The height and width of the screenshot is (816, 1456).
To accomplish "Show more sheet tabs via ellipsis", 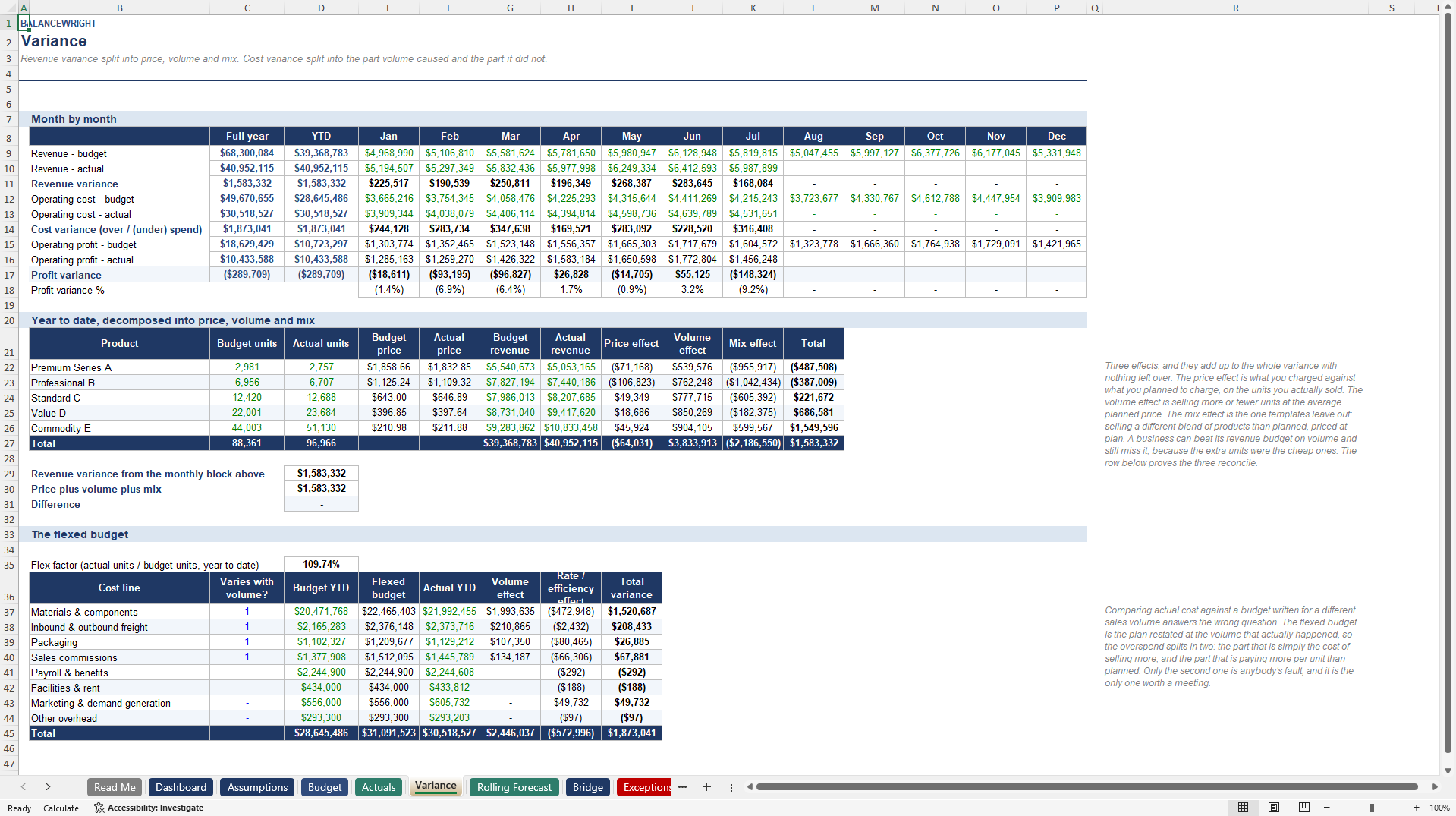I will coord(682,787).
